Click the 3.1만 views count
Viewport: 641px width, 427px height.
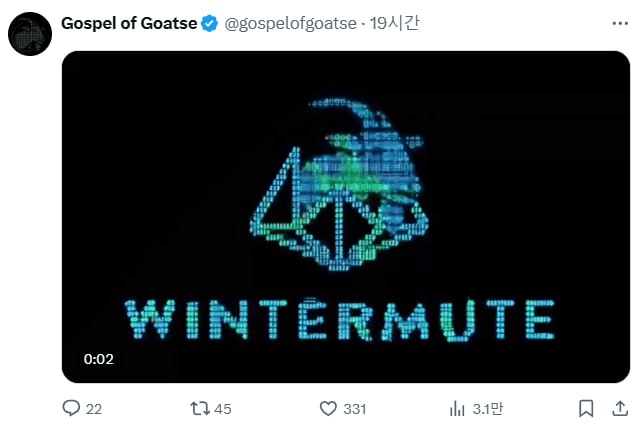[x=488, y=409]
